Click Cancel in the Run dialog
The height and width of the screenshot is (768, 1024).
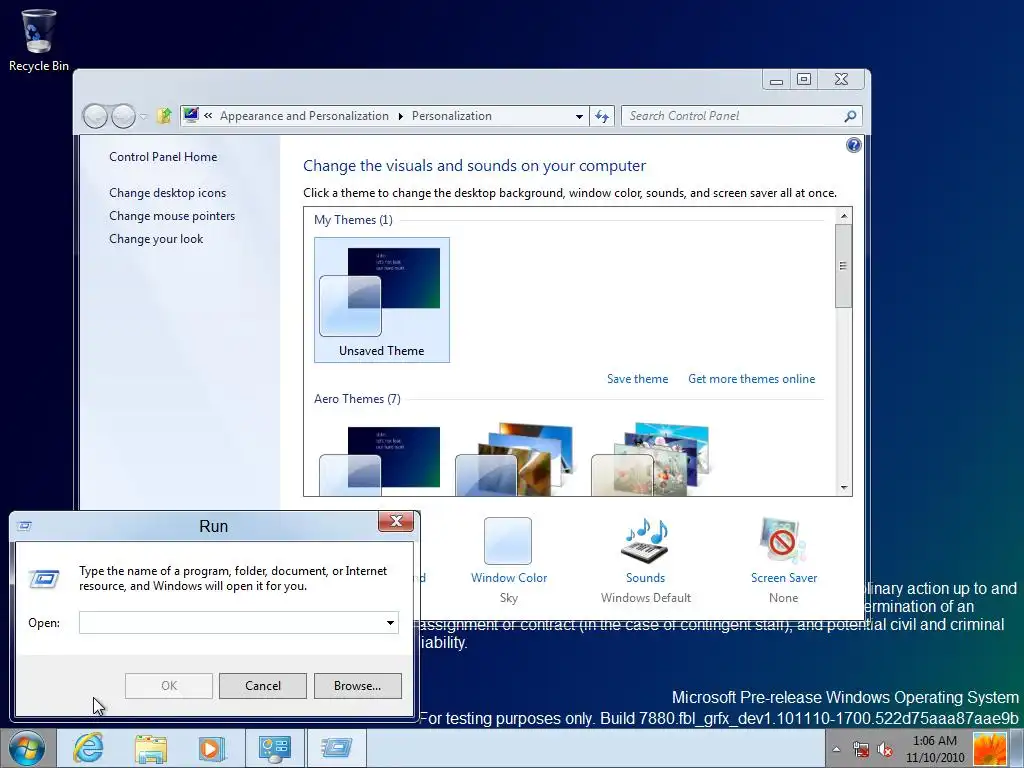point(263,686)
